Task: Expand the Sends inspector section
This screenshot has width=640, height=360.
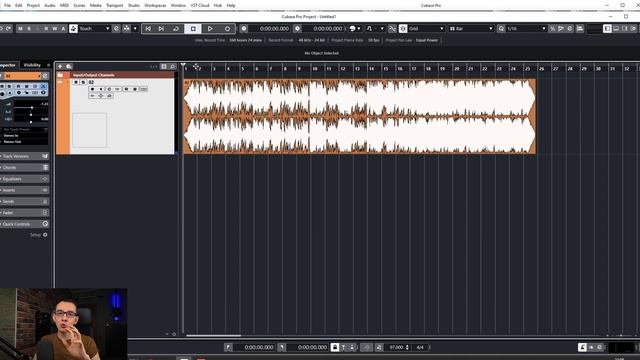Action: tap(24, 201)
